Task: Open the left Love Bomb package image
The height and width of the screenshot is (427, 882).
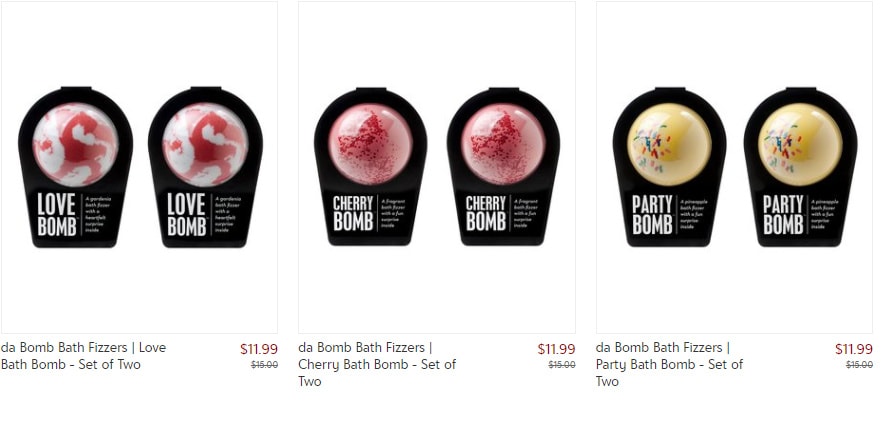Action: (x=75, y=167)
